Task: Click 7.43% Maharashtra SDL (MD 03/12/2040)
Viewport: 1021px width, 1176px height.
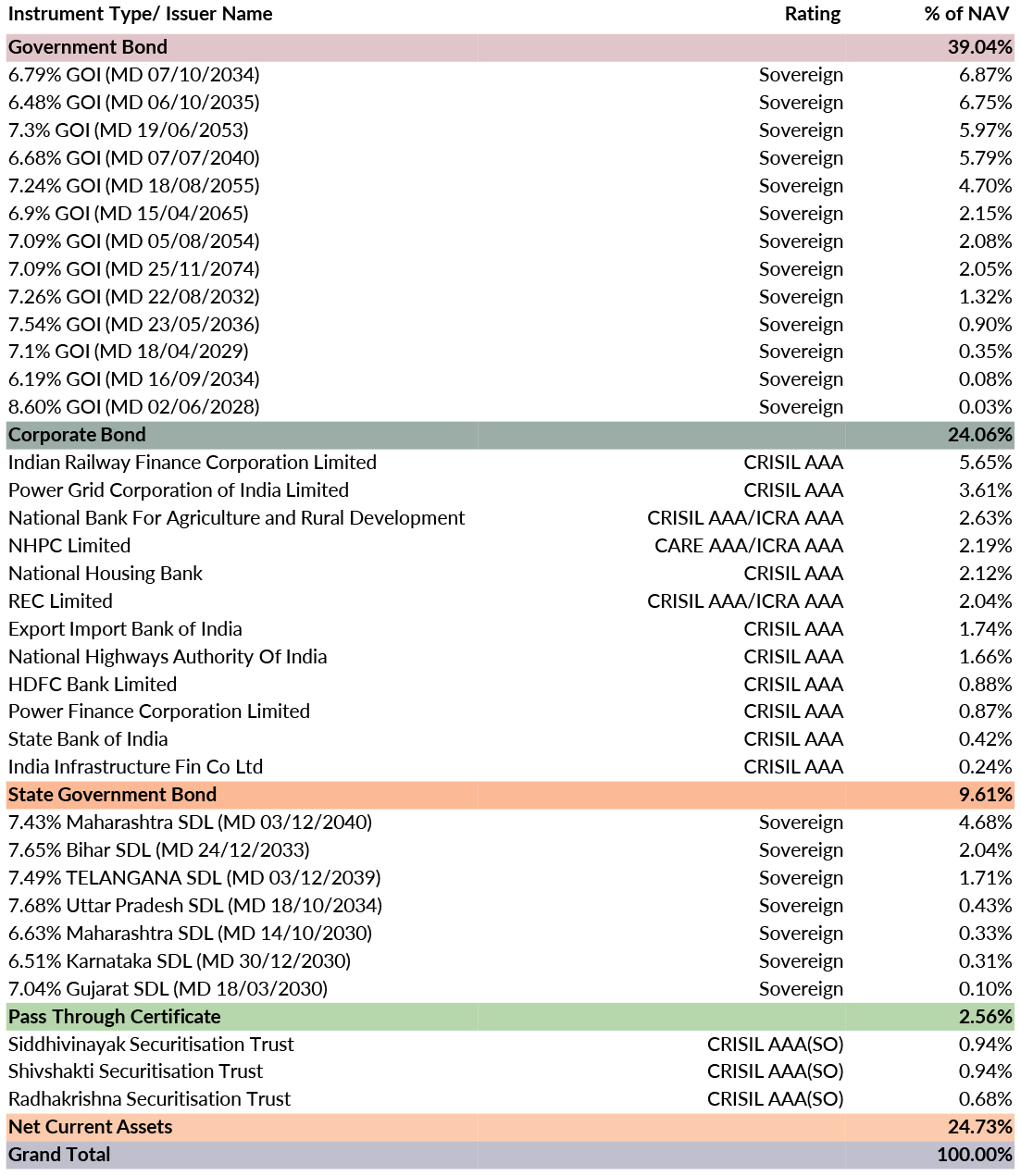Action: [190, 823]
